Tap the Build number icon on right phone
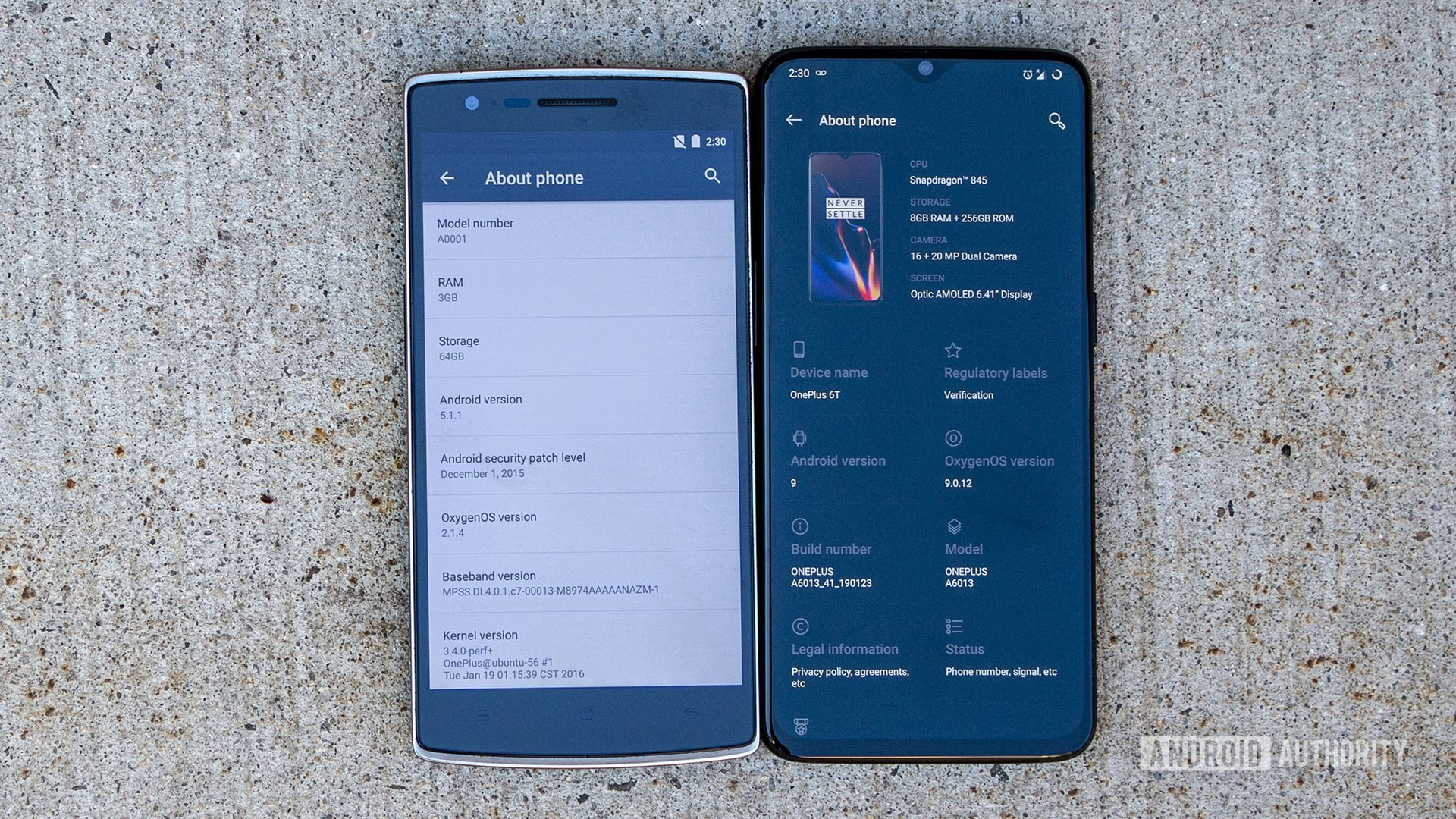The width and height of the screenshot is (1456, 819). click(x=800, y=526)
